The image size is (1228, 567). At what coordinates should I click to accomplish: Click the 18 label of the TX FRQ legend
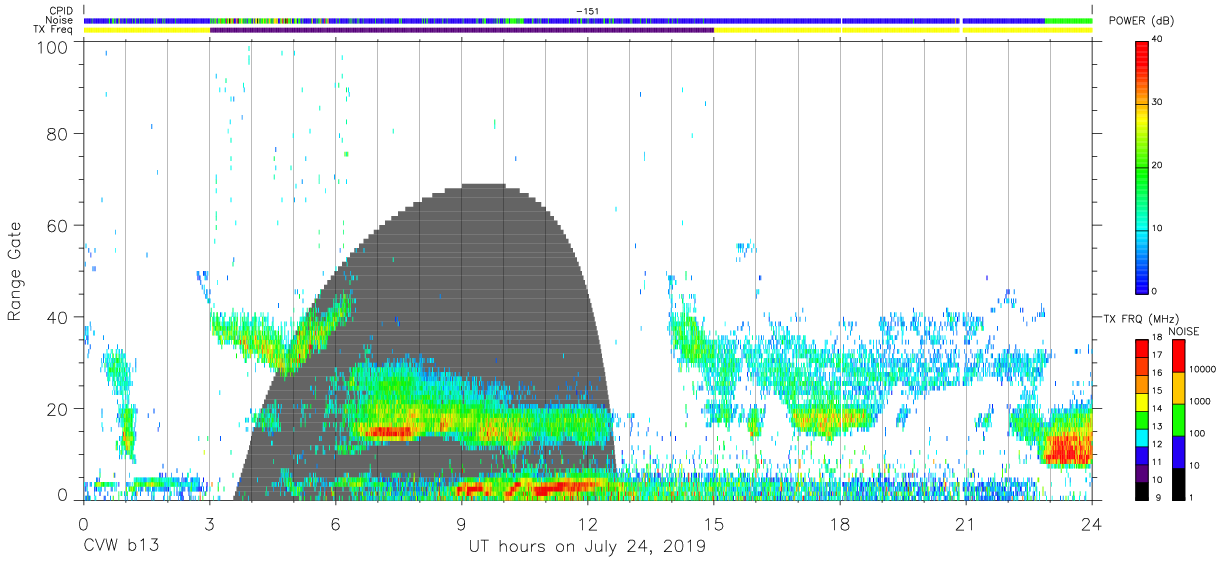coord(1157,339)
